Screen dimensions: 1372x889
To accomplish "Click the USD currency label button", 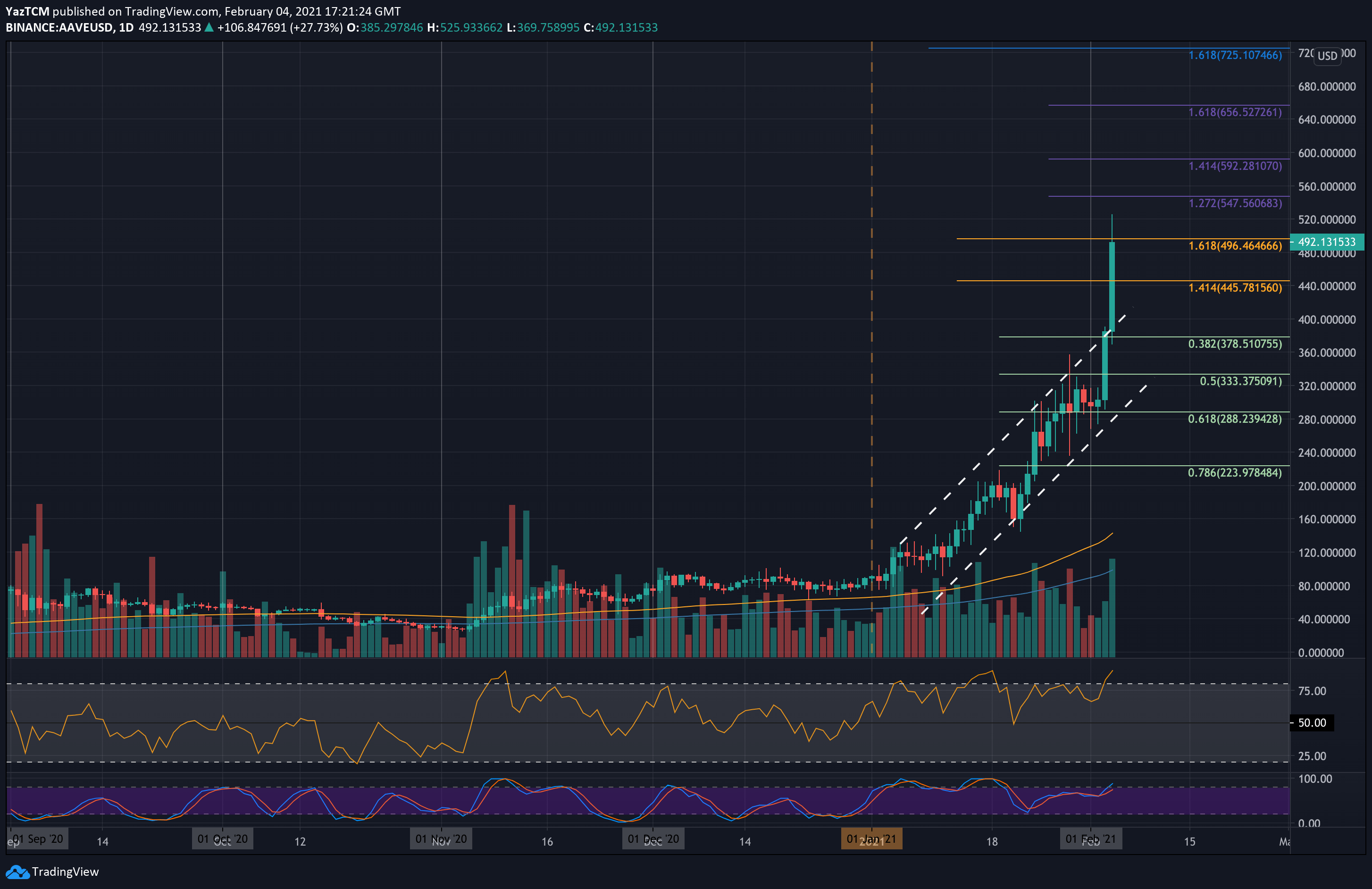I will 1327,56.
